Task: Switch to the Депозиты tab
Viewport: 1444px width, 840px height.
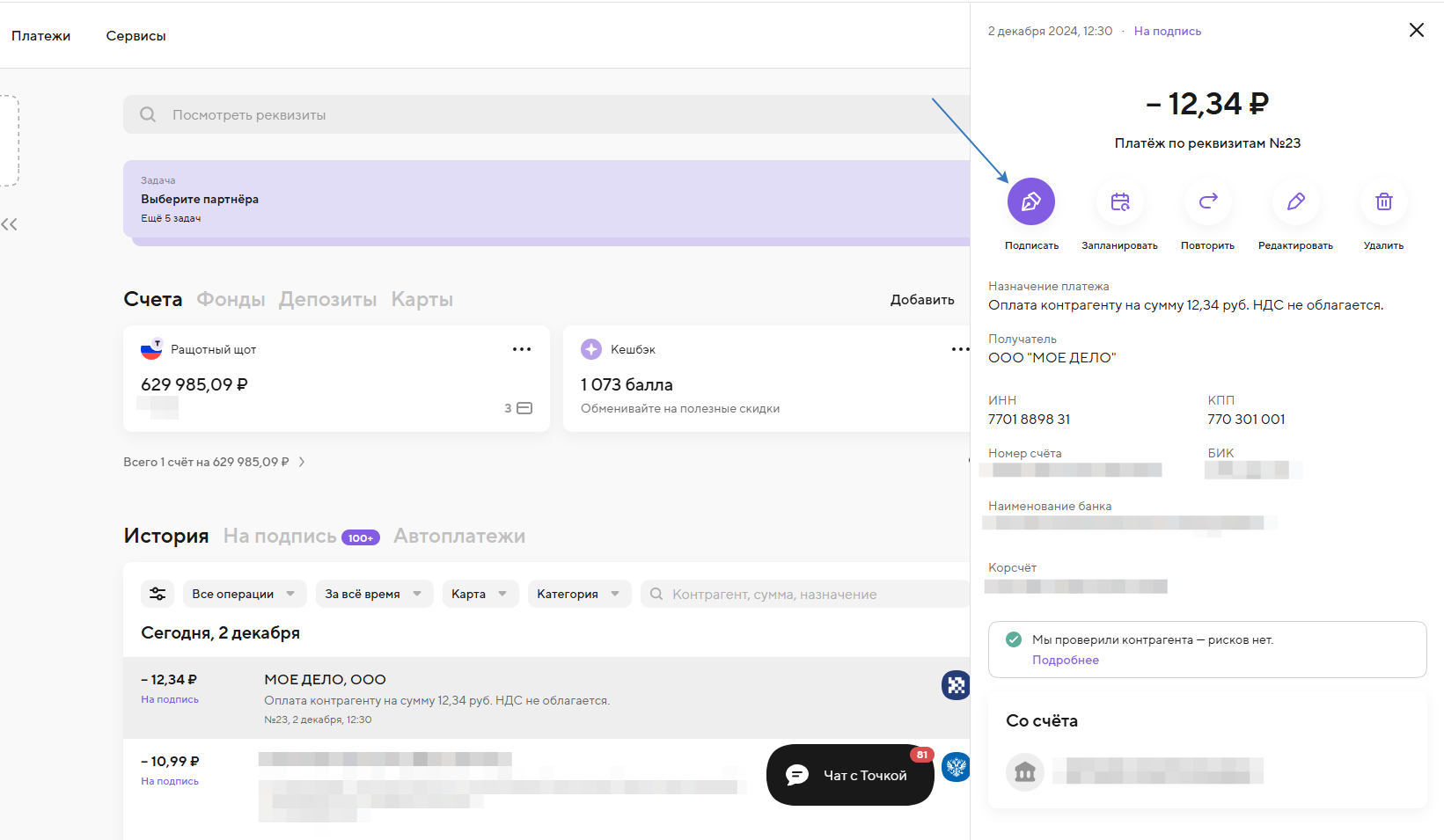Action: click(327, 299)
